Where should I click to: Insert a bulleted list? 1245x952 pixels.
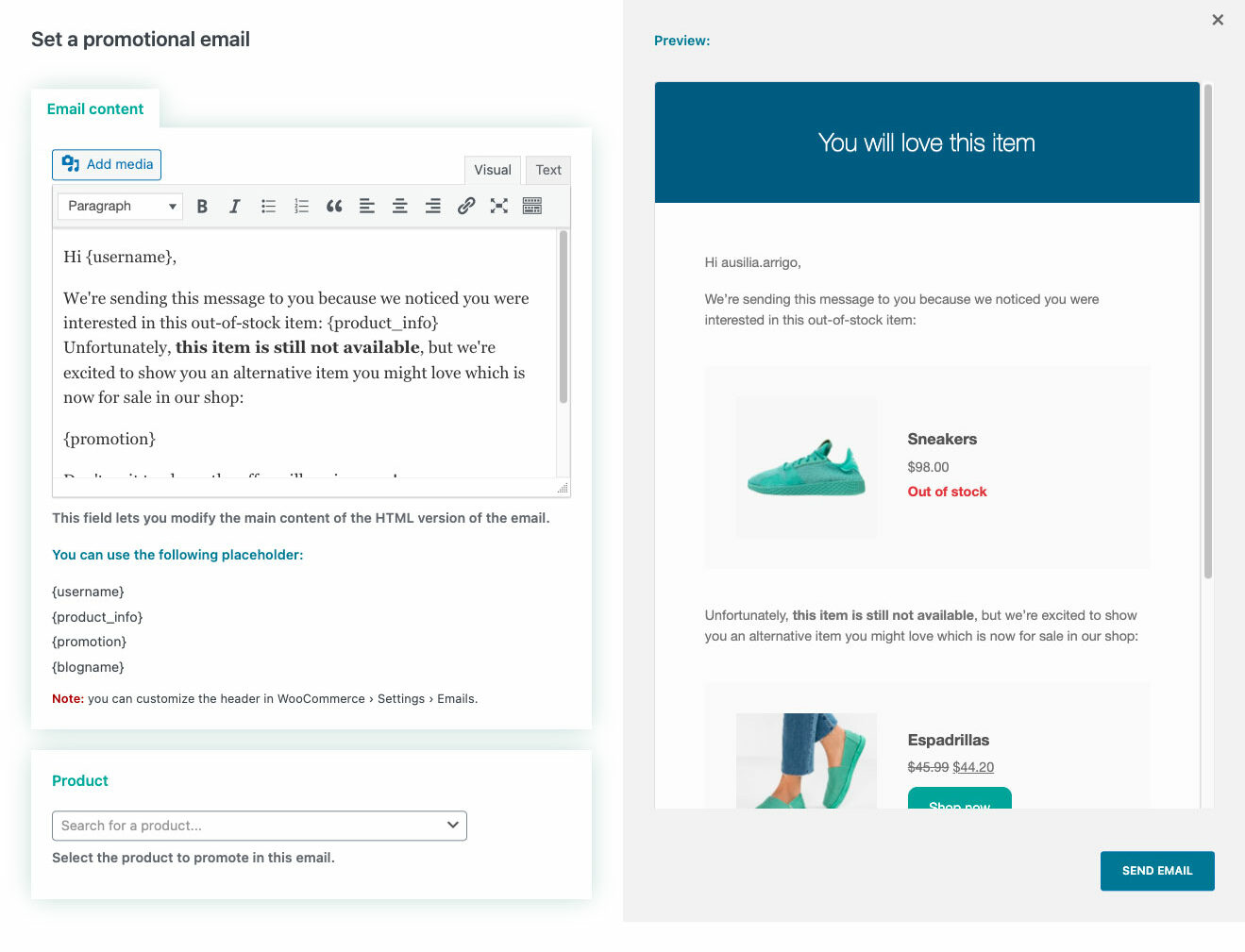268,207
